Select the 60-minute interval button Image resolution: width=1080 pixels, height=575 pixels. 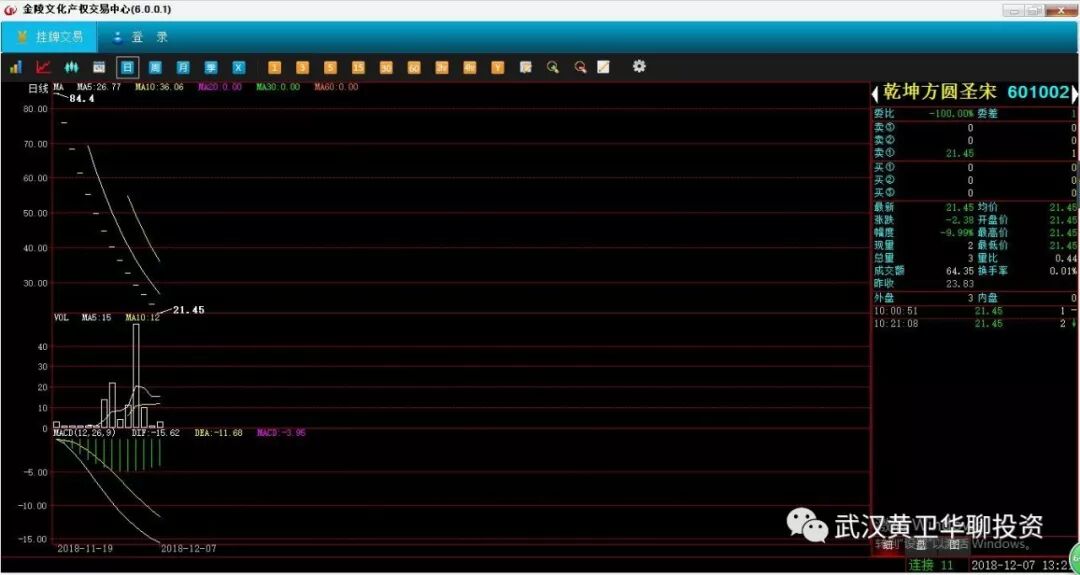click(x=414, y=67)
